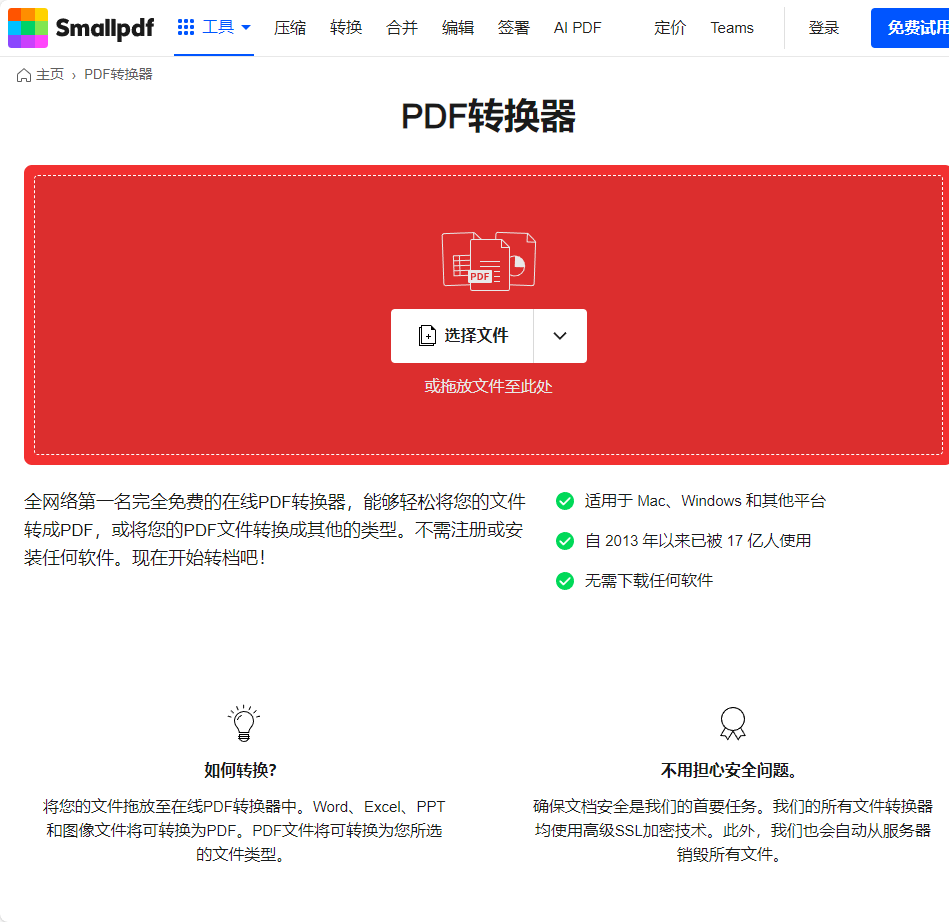
Task: Click paragraph starting 将您的文件拖放至在线PDF转换器中
Action: pos(244,830)
